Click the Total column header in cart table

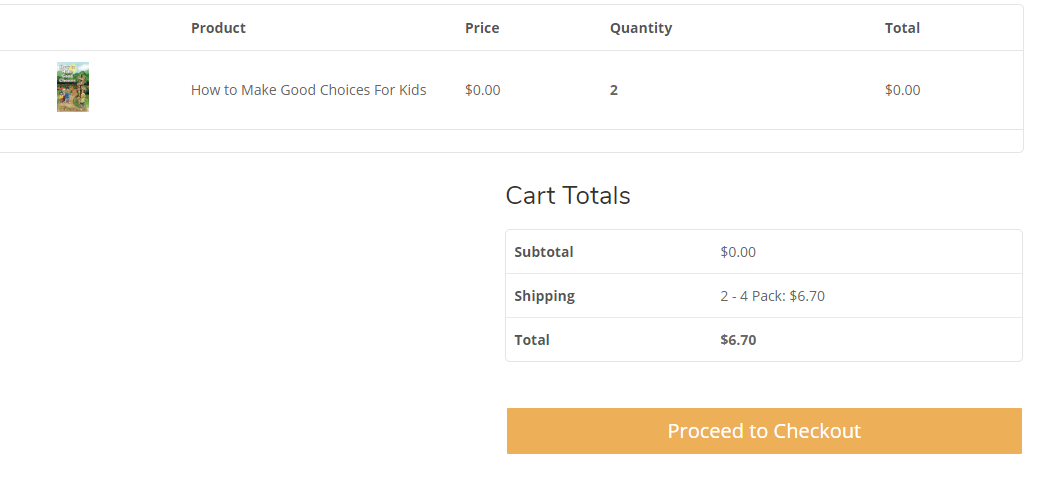tap(902, 28)
